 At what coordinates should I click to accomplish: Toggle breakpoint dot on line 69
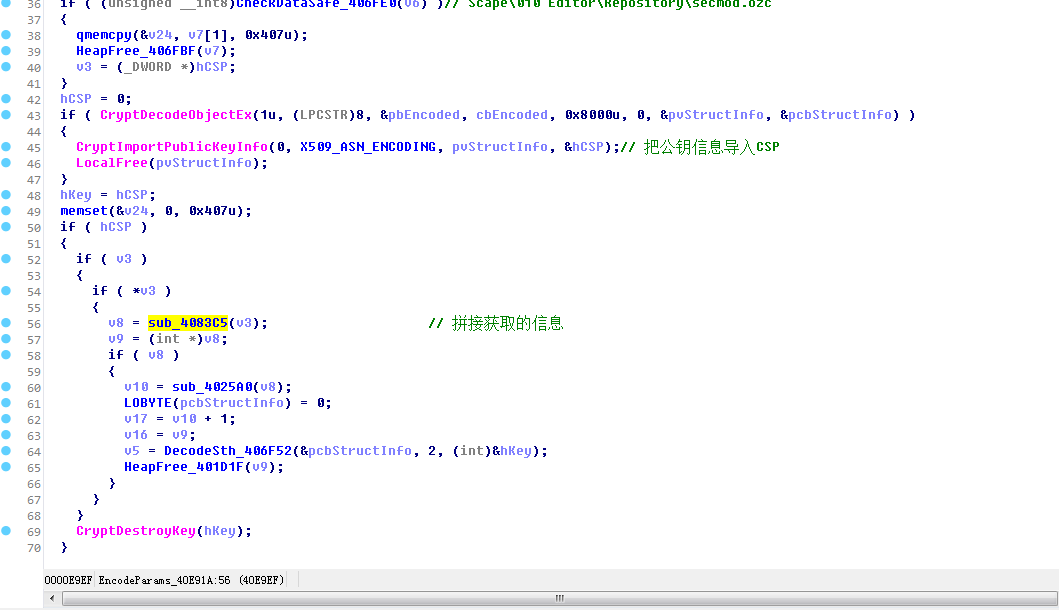pyautogui.click(x=6, y=531)
